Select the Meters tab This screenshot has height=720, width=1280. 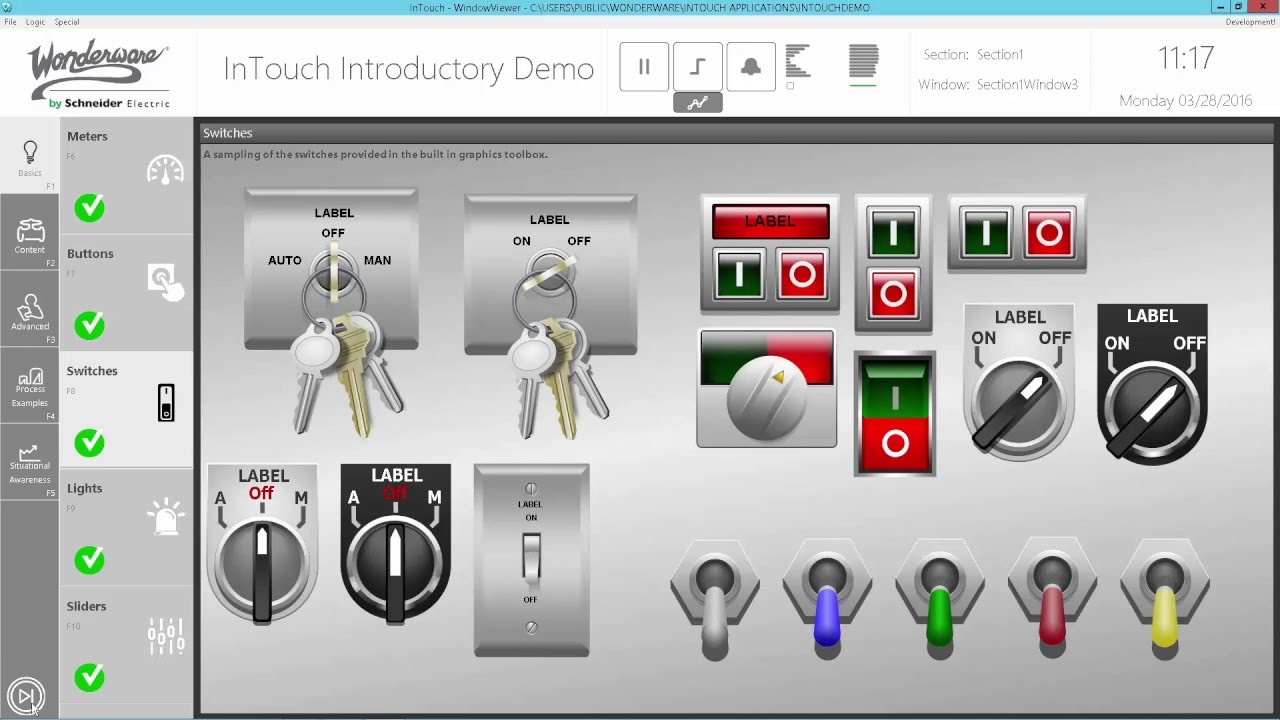(126, 176)
